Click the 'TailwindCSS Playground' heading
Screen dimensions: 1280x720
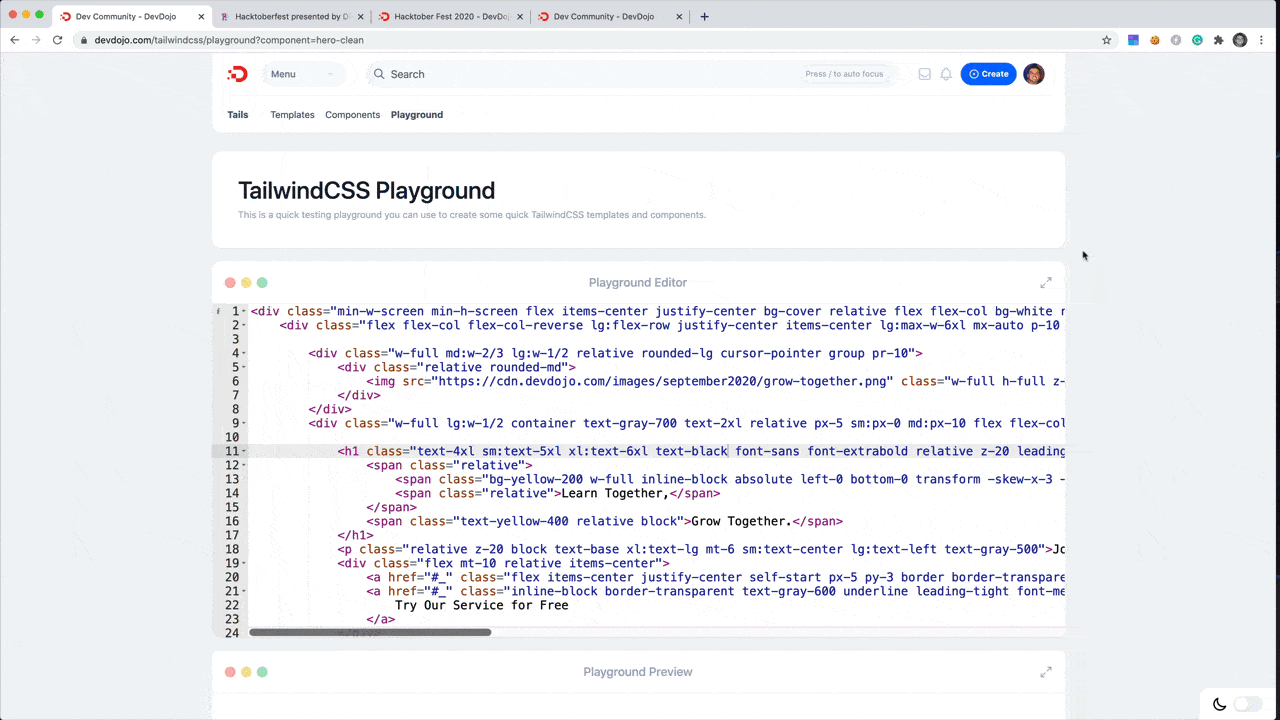click(x=366, y=190)
